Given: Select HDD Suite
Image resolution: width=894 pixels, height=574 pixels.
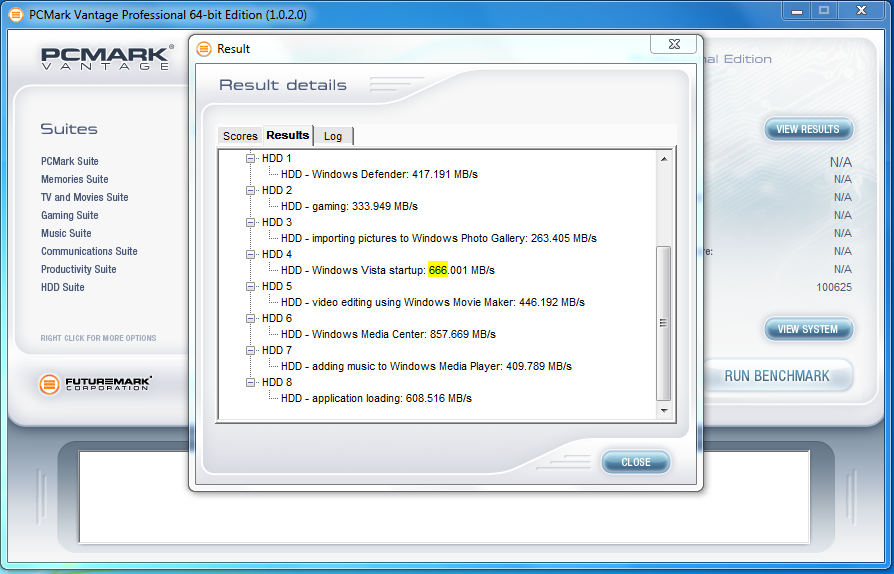Looking at the screenshot, I should pos(63,287).
